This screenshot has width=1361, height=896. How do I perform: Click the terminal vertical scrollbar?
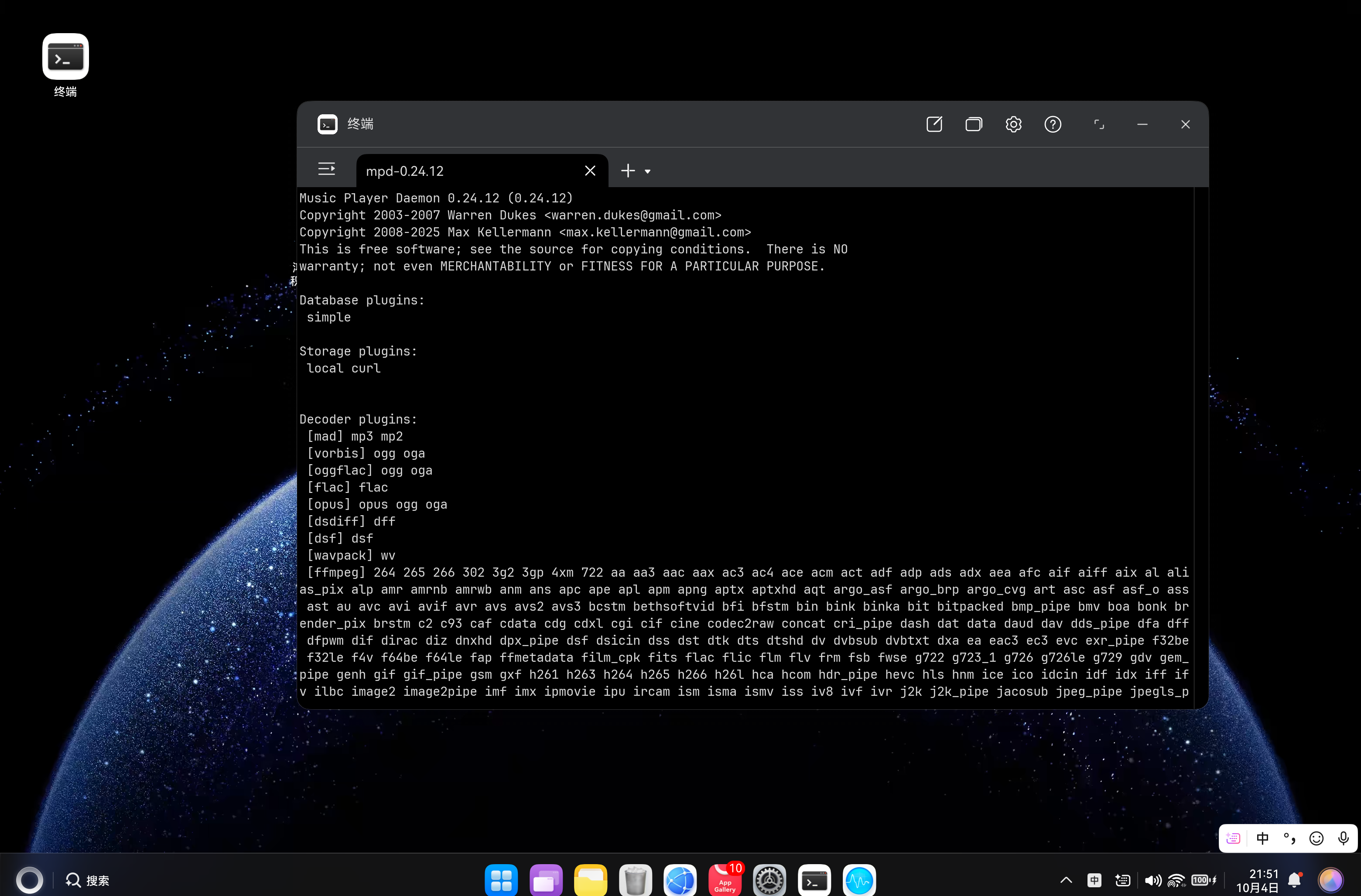coord(1201,448)
